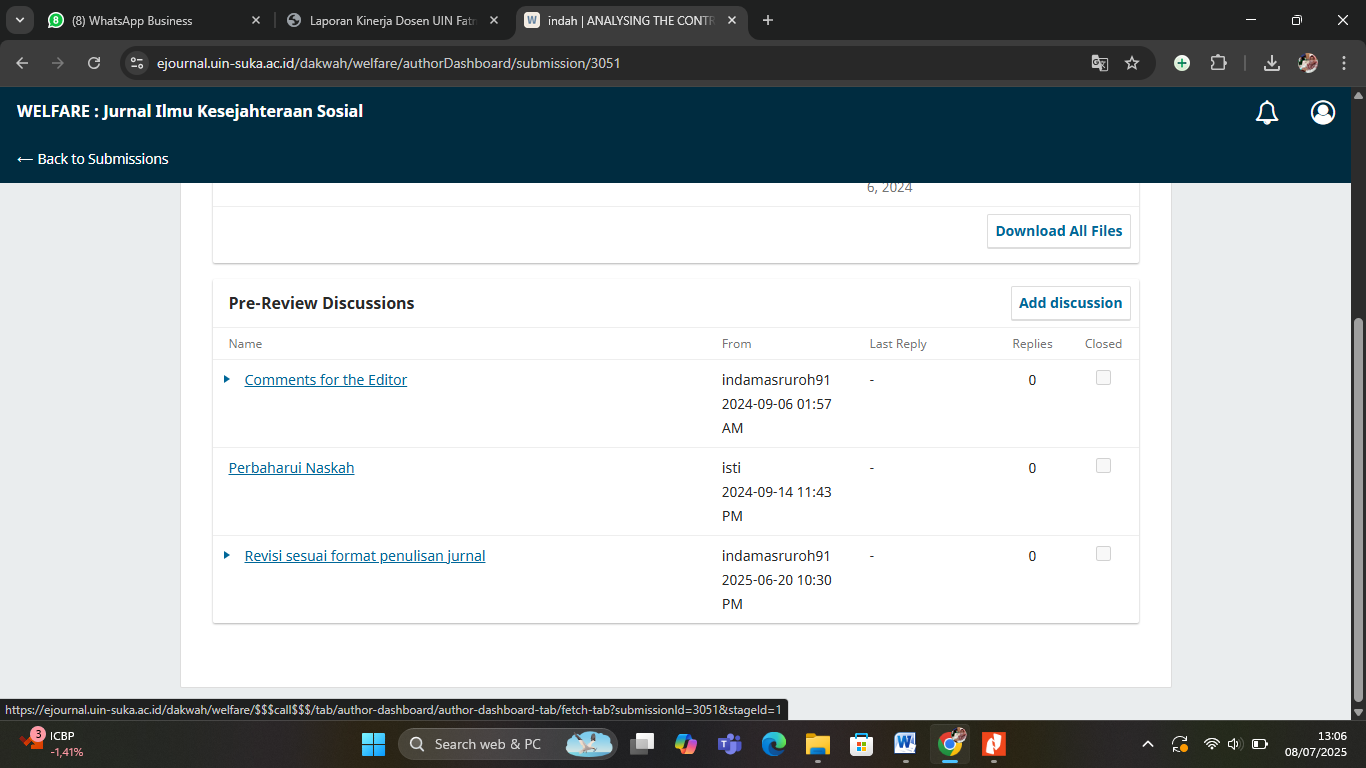Open the user profile icon
Screen dimensions: 1366x768
point(1323,113)
